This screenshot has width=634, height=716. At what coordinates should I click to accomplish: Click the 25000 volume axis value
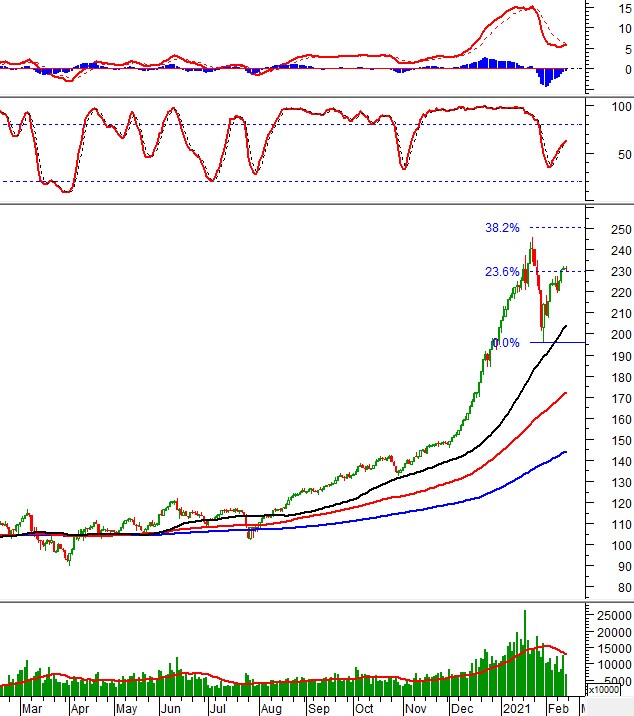pos(614,616)
